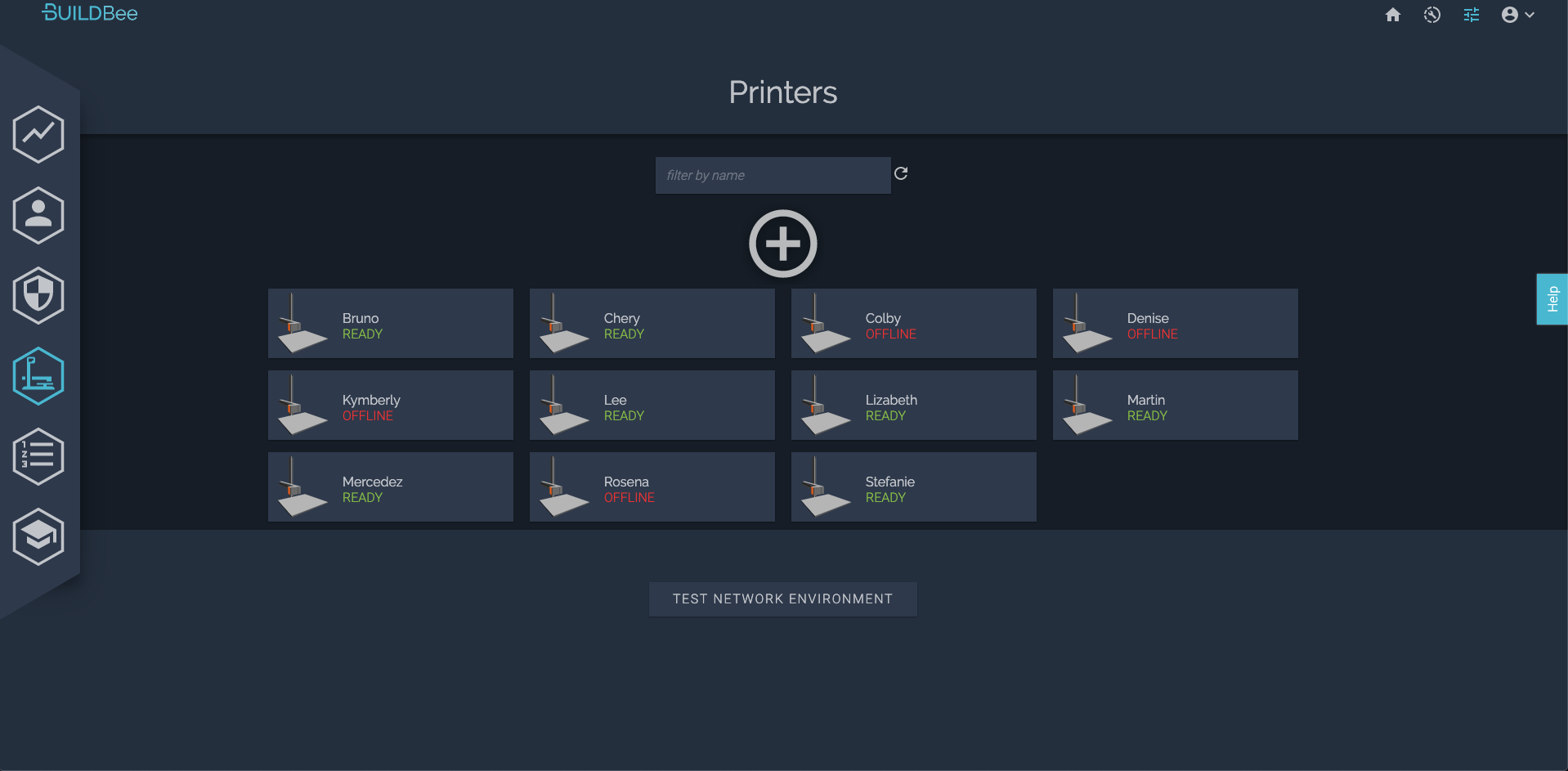Image resolution: width=1568 pixels, height=771 pixels.
Task: Open the users sidebar hexagon icon
Action: tap(38, 215)
